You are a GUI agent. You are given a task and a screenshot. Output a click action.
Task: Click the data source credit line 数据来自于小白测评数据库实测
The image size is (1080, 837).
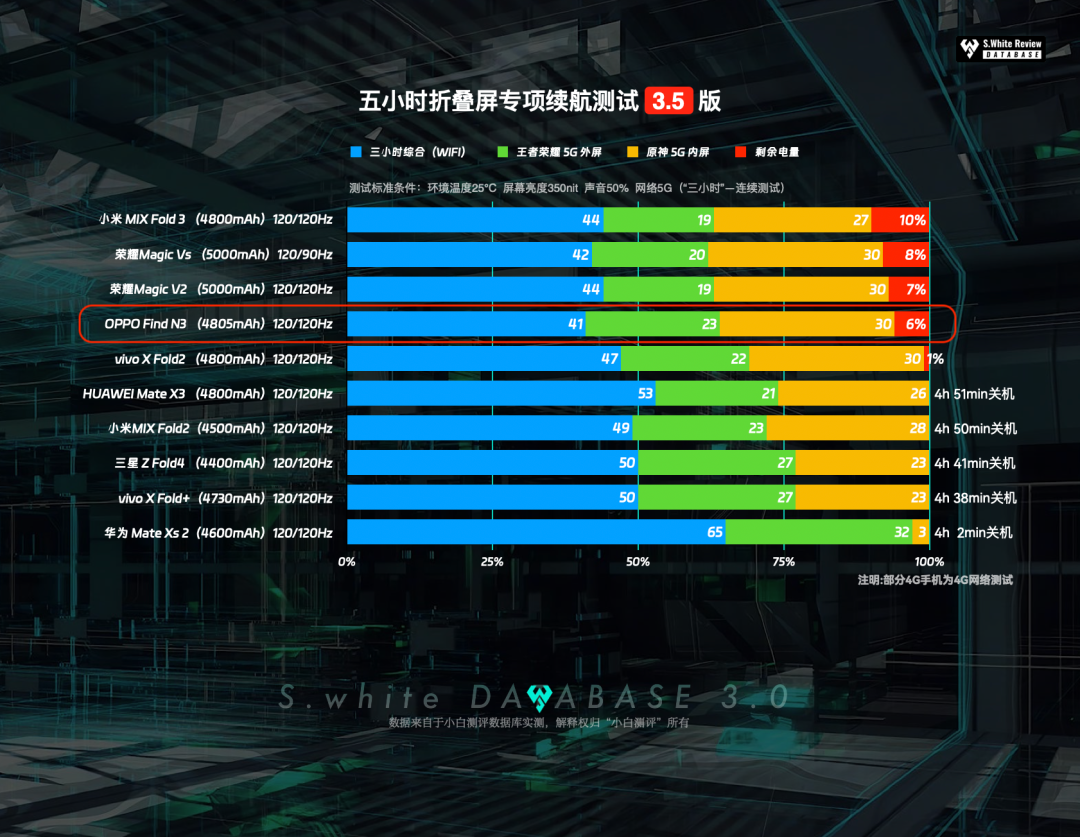[x=539, y=722]
